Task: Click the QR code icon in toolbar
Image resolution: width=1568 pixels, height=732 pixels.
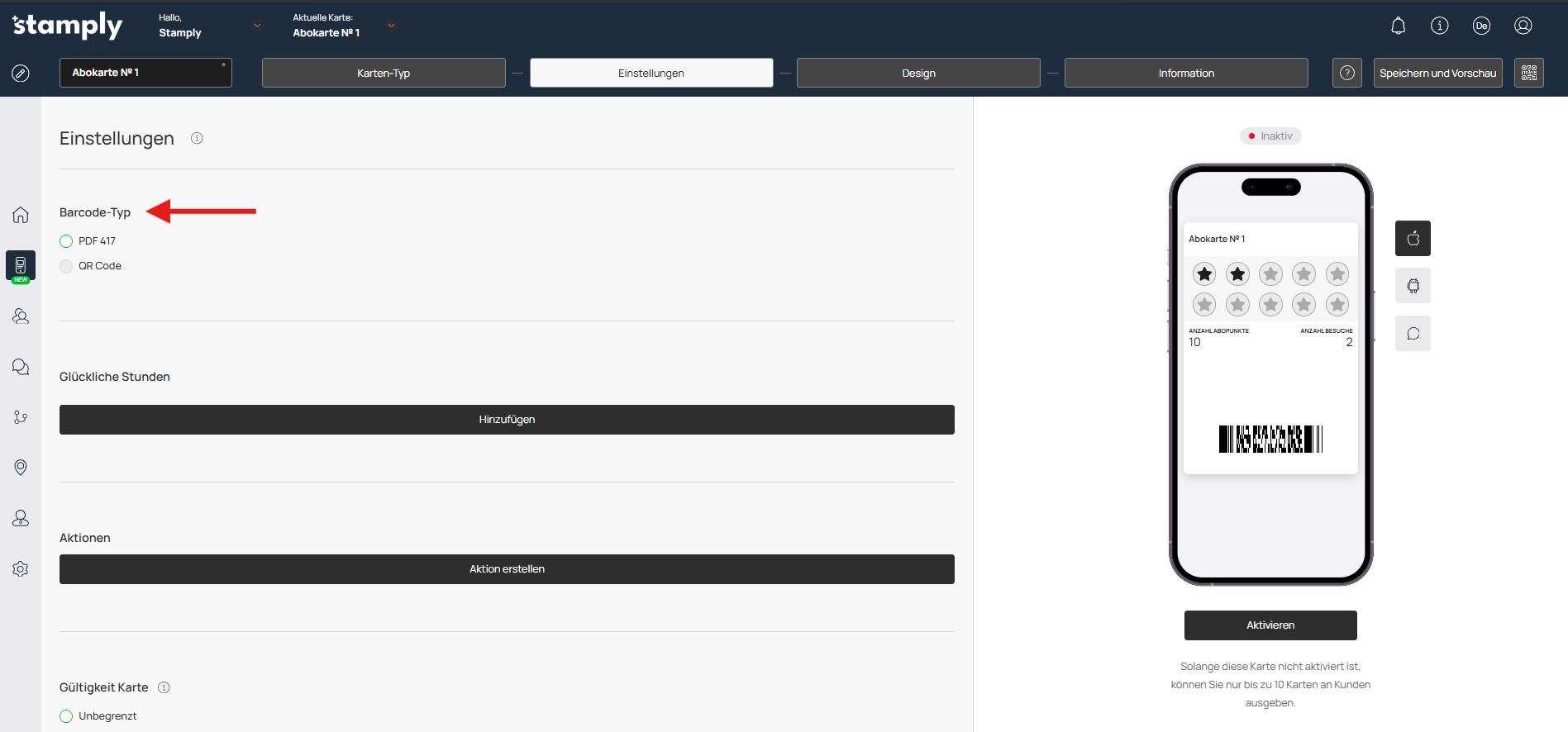Action: tap(1528, 73)
